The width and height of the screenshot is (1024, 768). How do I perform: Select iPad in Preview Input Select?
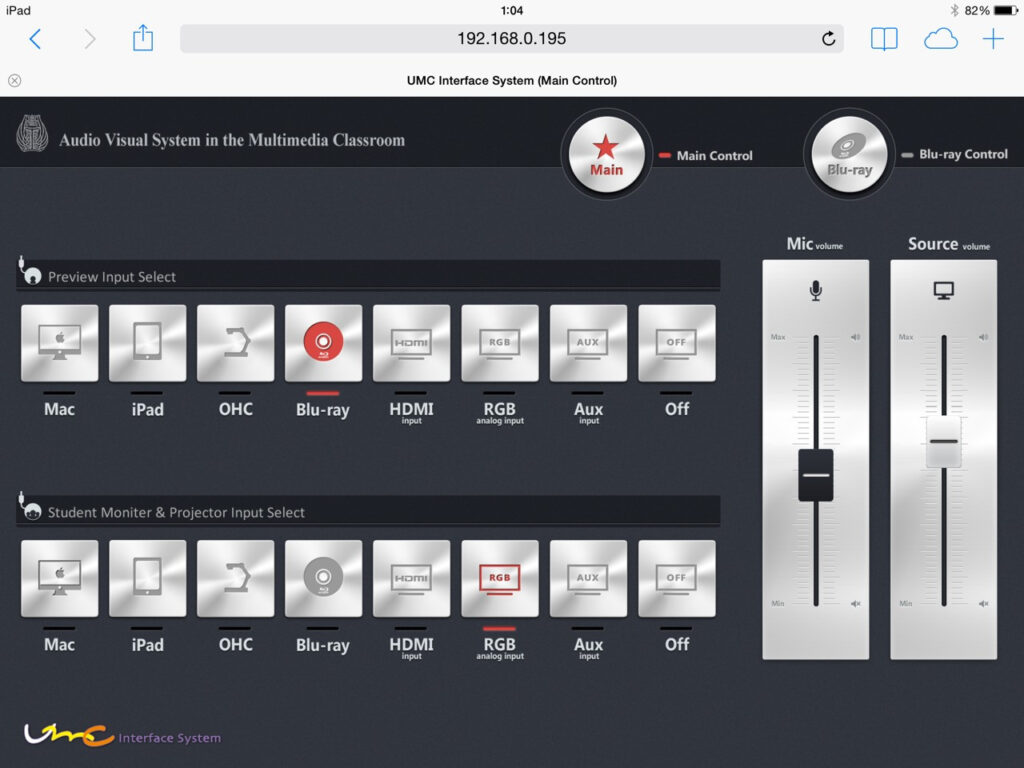tap(148, 343)
